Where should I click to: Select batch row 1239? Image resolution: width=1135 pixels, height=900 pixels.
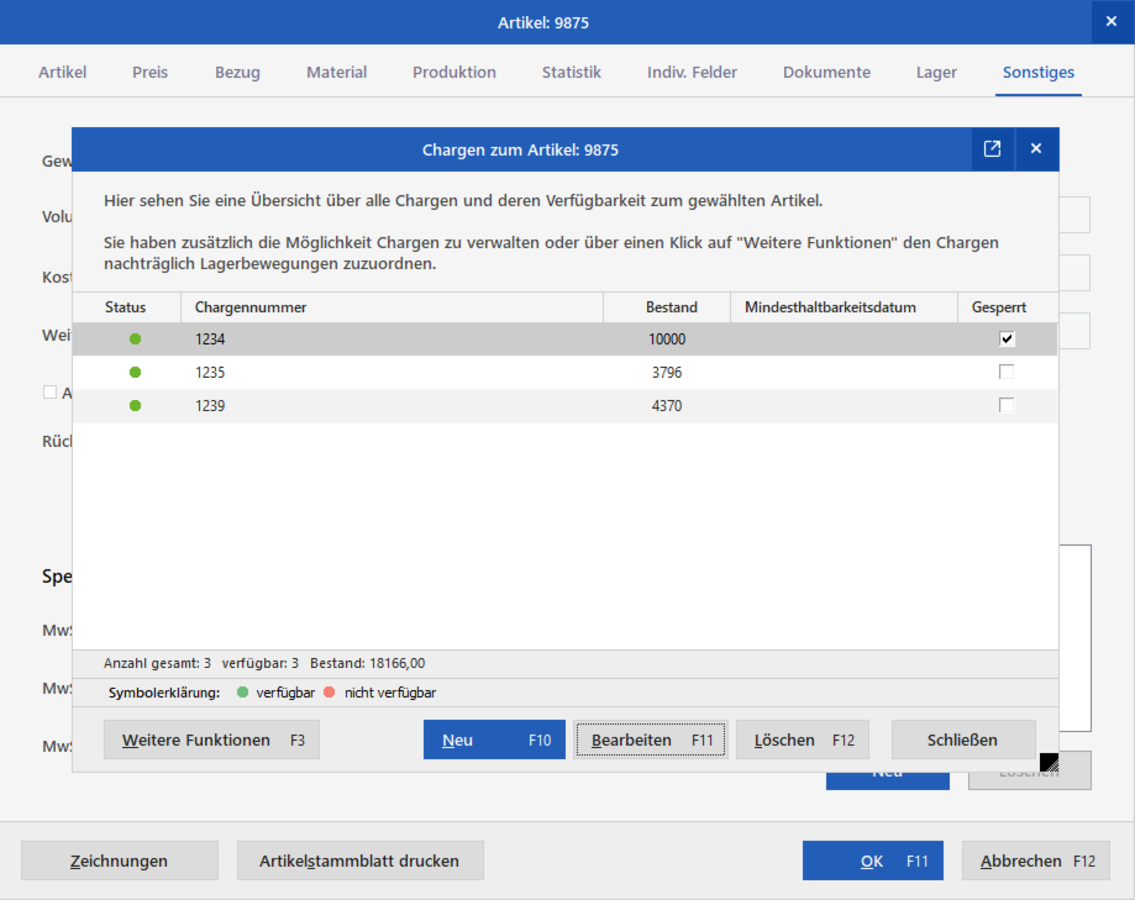[565, 405]
